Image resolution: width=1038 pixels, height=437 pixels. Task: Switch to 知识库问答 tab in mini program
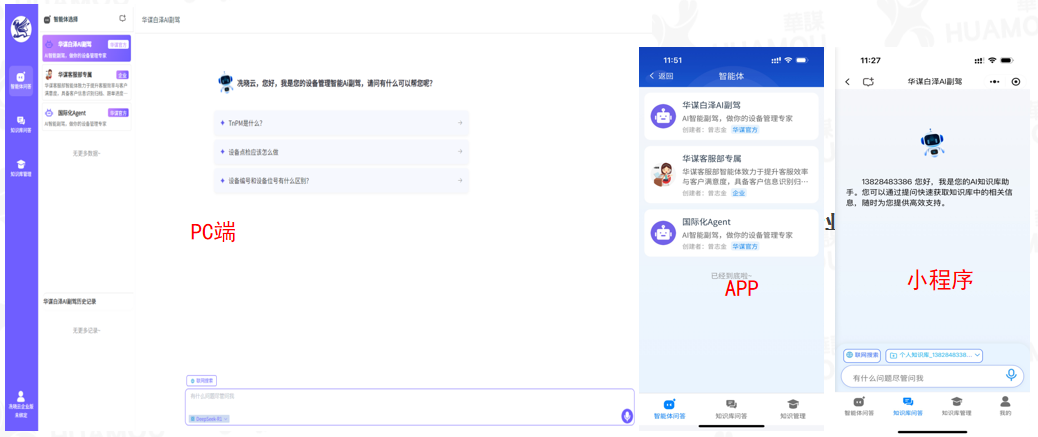[x=908, y=406]
